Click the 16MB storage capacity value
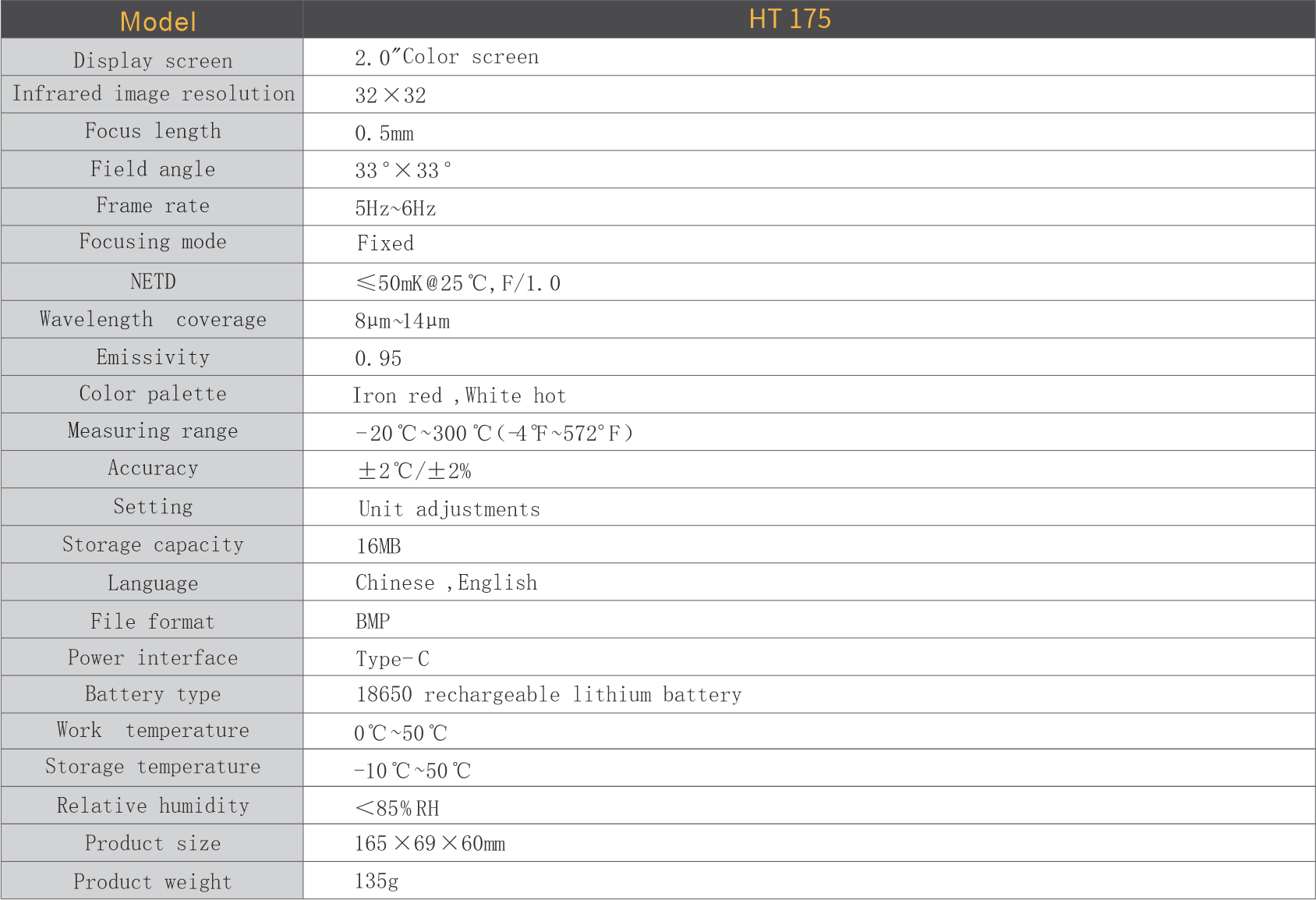Screen dimensions: 1316x900 click(378, 546)
